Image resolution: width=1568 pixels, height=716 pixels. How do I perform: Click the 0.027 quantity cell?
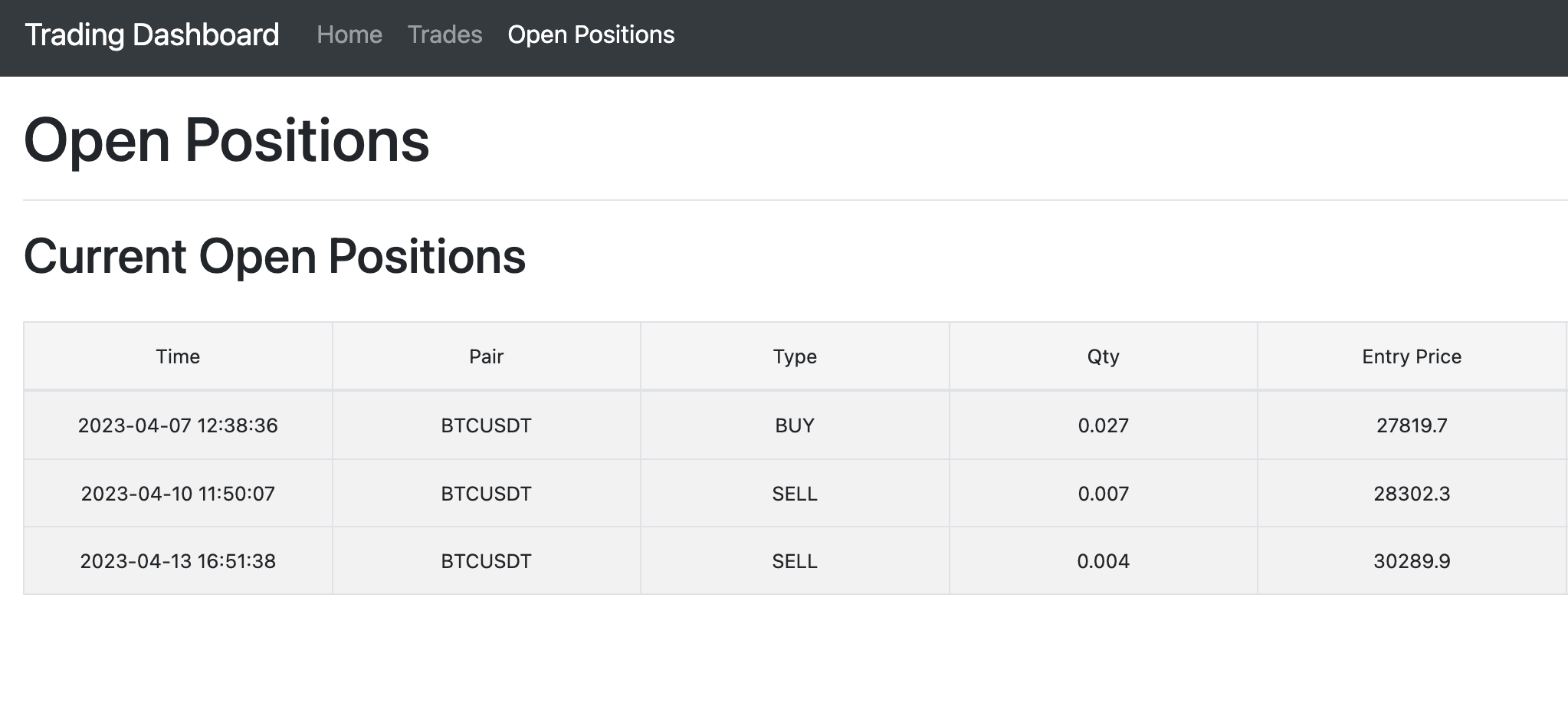click(1103, 425)
